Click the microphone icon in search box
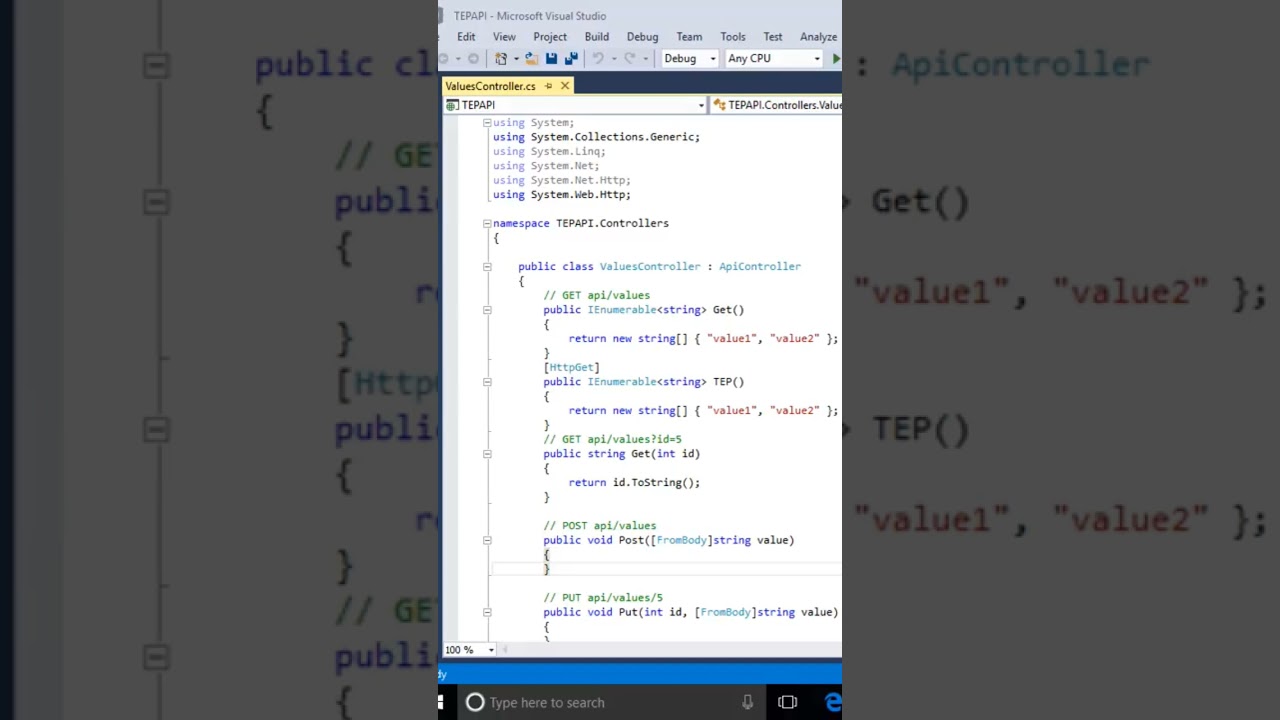This screenshot has height=720, width=1280. (x=747, y=702)
